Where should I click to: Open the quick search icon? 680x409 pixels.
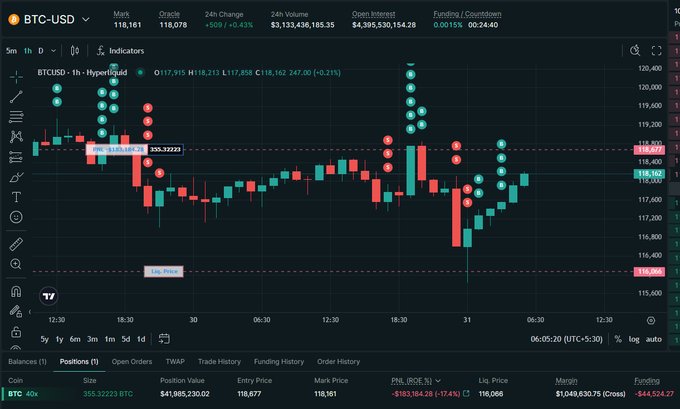tap(635, 51)
